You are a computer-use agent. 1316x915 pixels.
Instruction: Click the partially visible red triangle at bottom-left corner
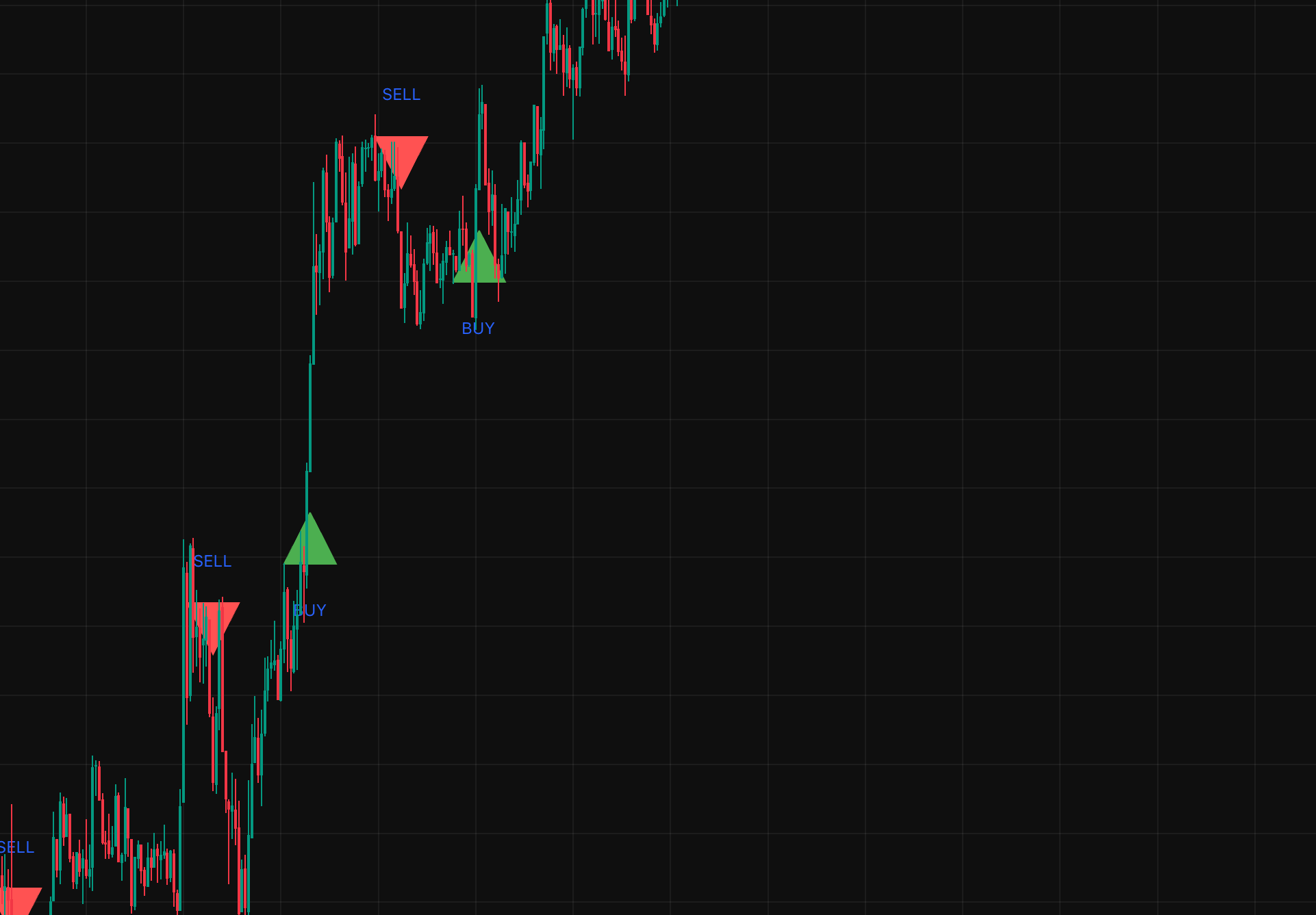[x=19, y=901]
